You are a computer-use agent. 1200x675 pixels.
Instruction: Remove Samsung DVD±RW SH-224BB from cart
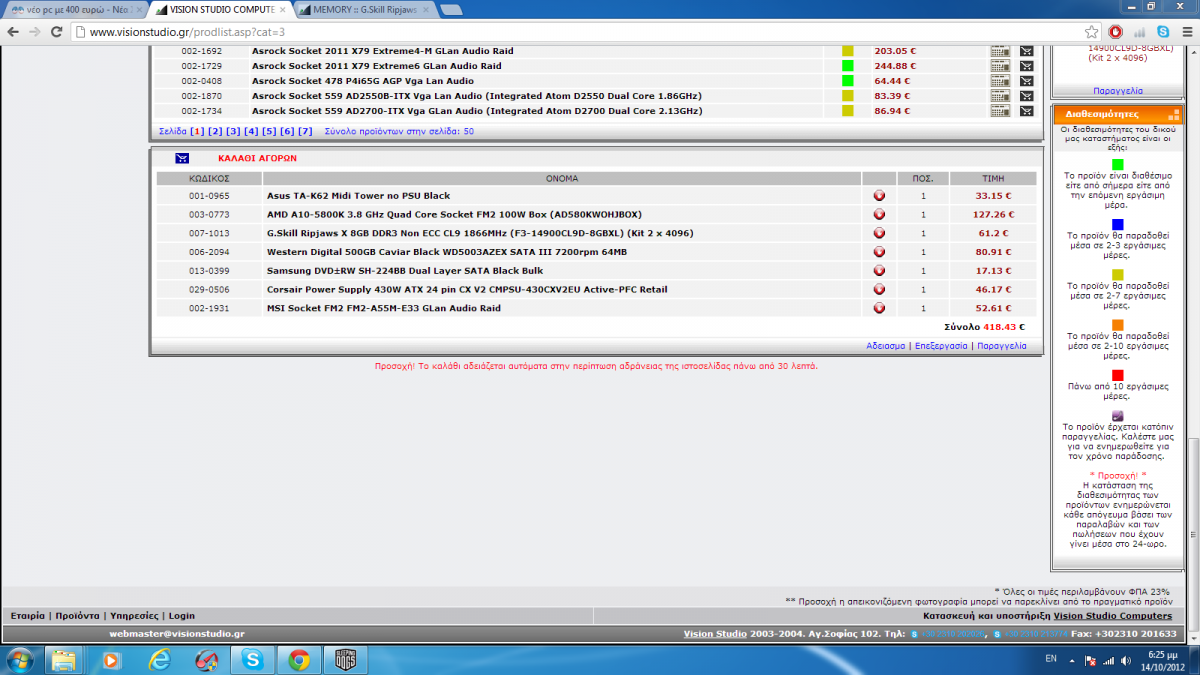pyautogui.click(x=879, y=271)
